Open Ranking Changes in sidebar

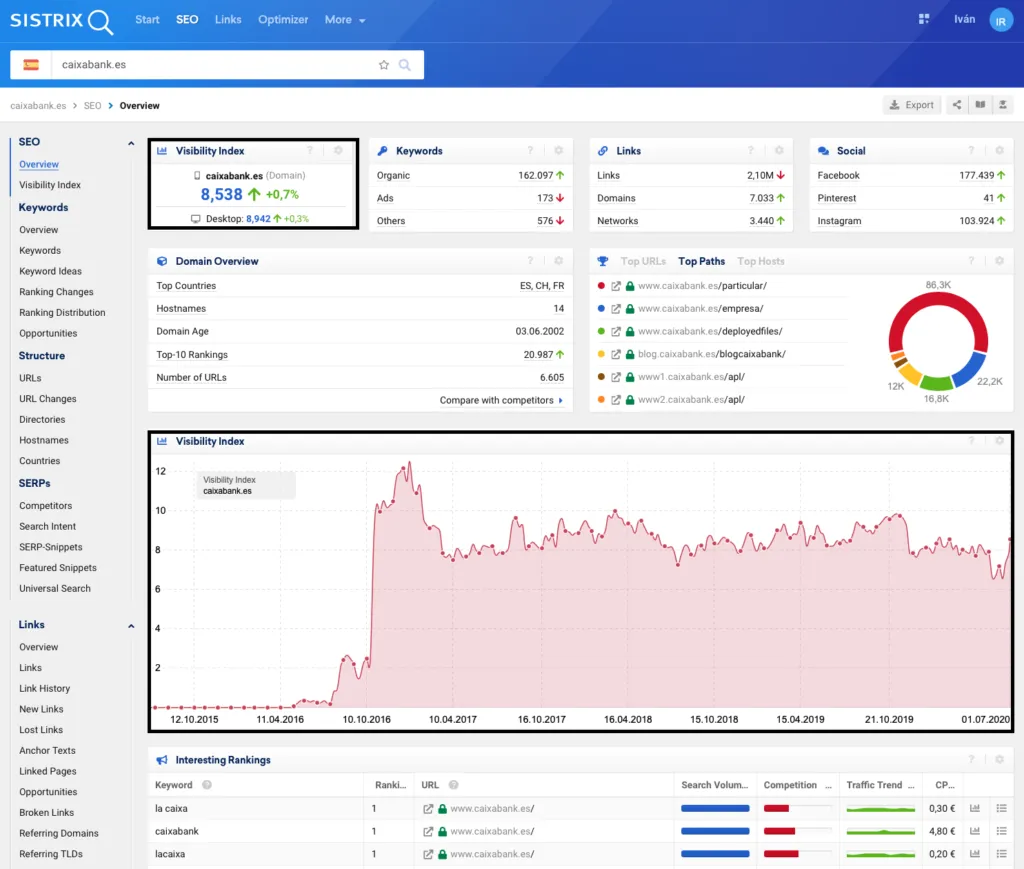pos(56,292)
